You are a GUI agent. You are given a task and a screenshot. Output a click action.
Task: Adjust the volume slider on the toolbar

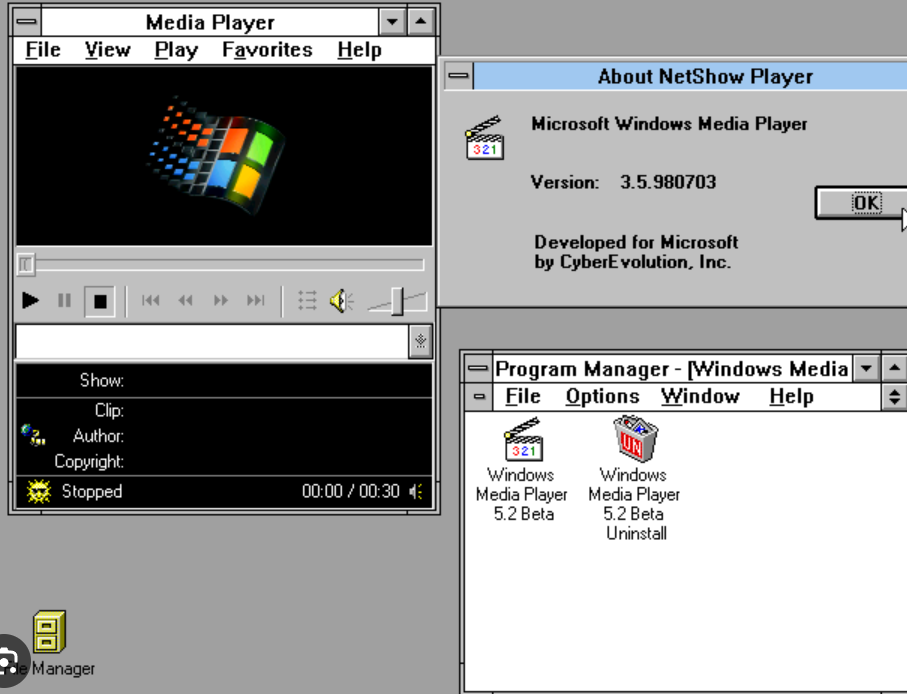(x=399, y=300)
